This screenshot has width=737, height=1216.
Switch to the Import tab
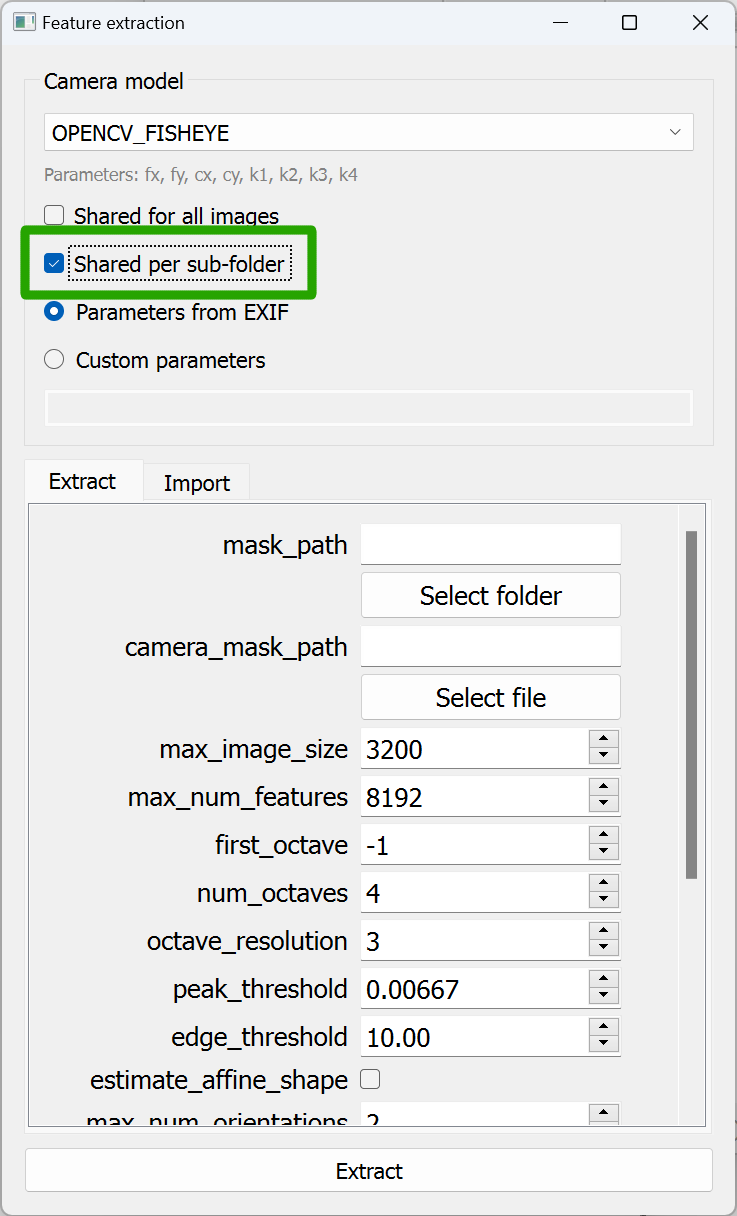[x=196, y=482]
